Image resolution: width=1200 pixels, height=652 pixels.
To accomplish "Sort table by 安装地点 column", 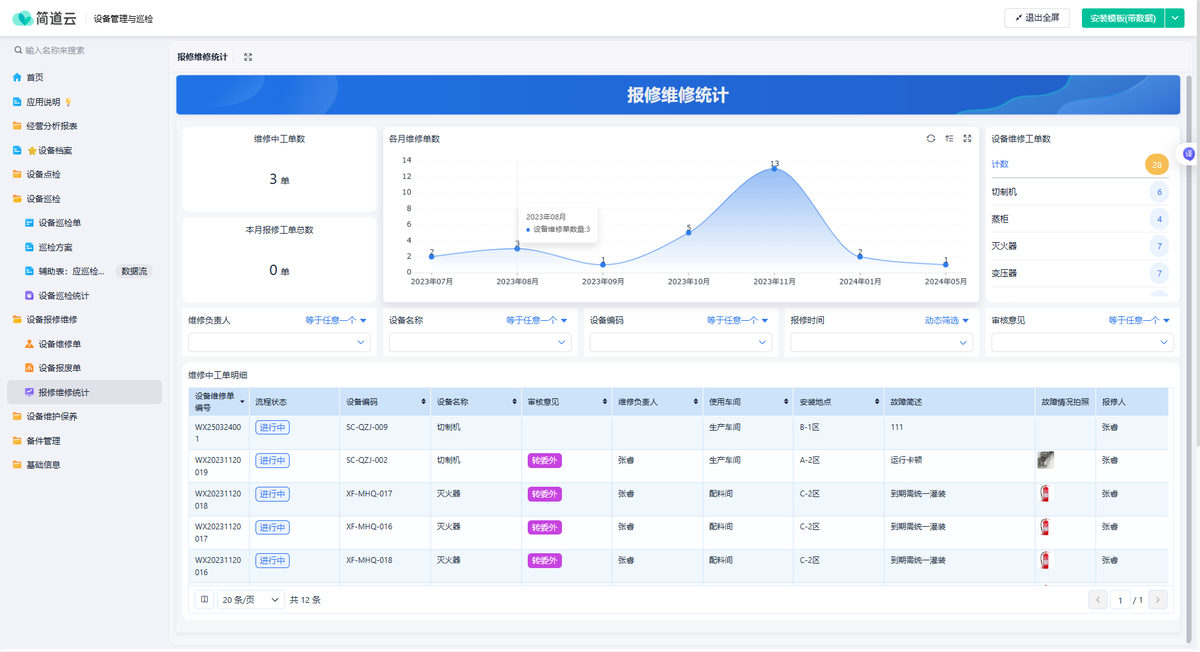I will [877, 402].
